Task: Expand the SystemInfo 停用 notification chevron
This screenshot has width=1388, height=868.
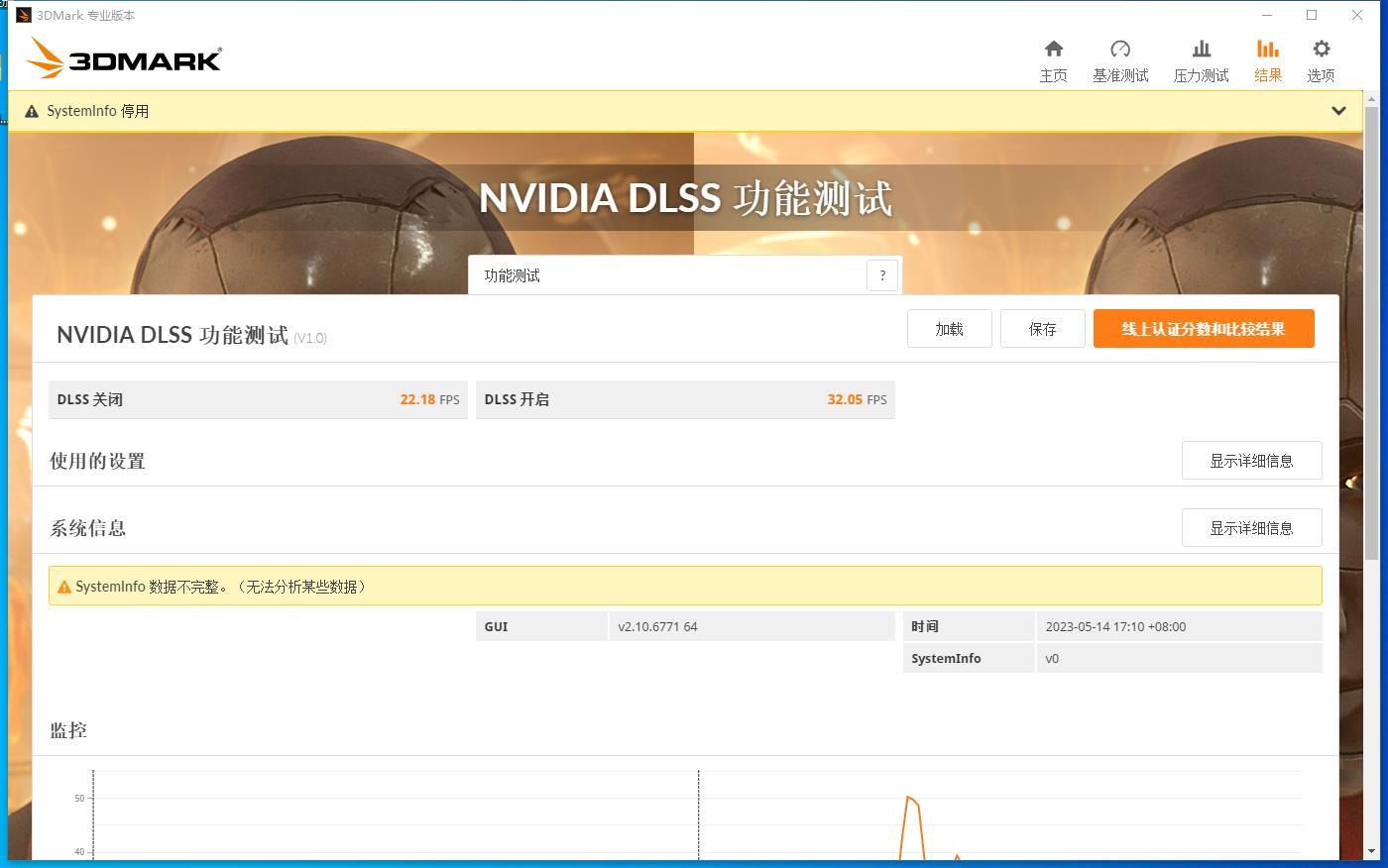Action: click(1338, 111)
